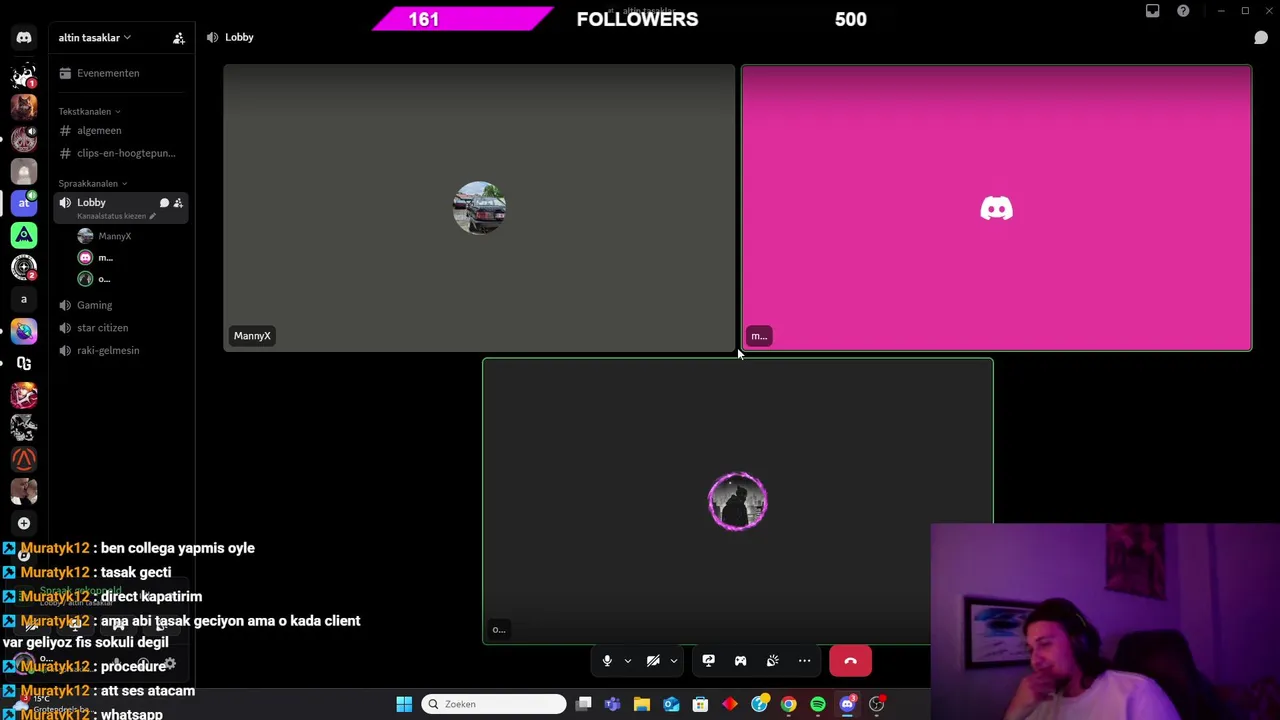
Task: Edit Kanaalstatus kiezen channel status
Action: coord(116,216)
